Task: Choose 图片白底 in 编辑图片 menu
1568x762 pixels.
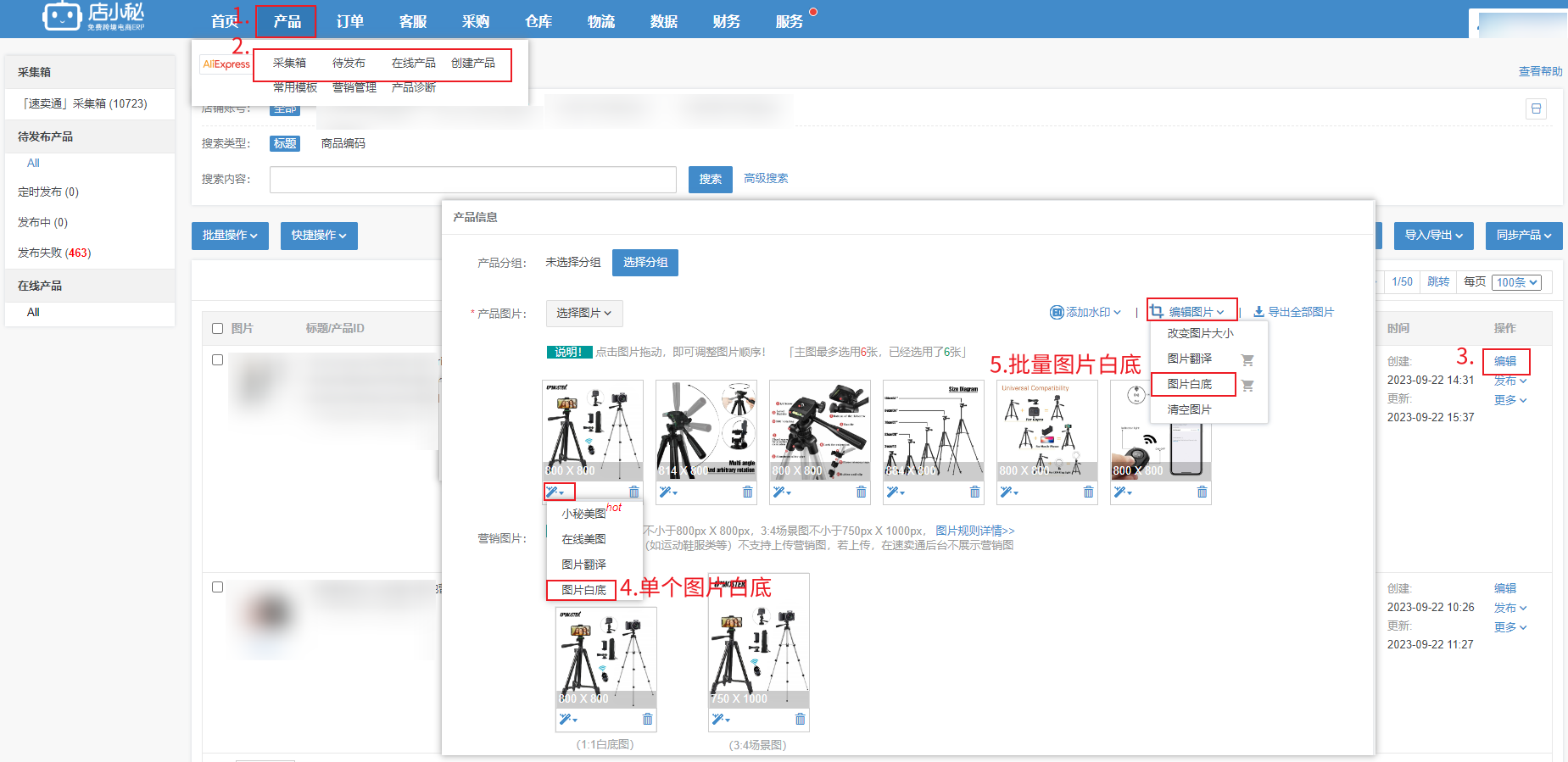Action: point(1190,384)
